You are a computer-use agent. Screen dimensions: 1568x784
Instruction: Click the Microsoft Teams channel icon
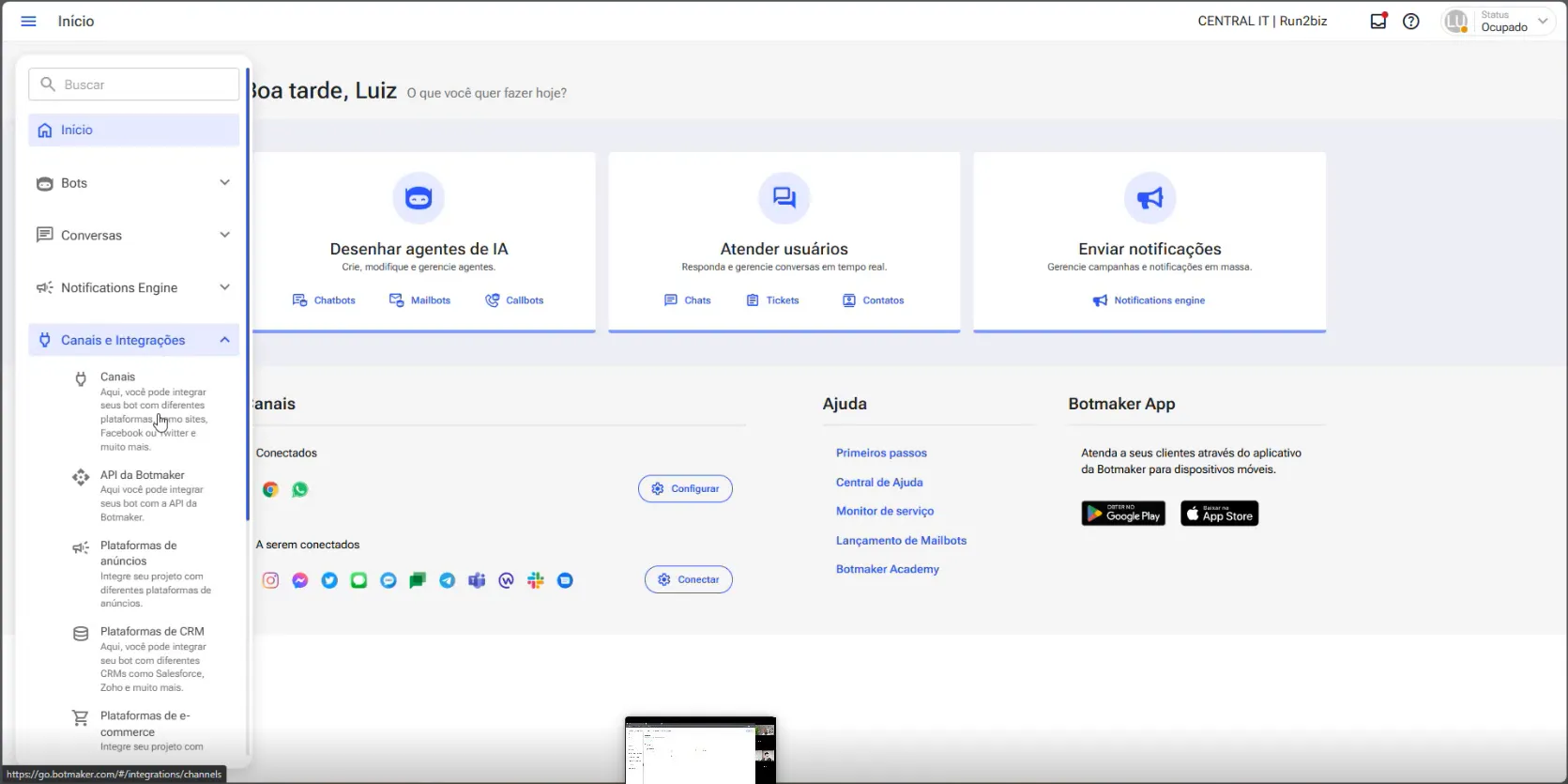[477, 580]
